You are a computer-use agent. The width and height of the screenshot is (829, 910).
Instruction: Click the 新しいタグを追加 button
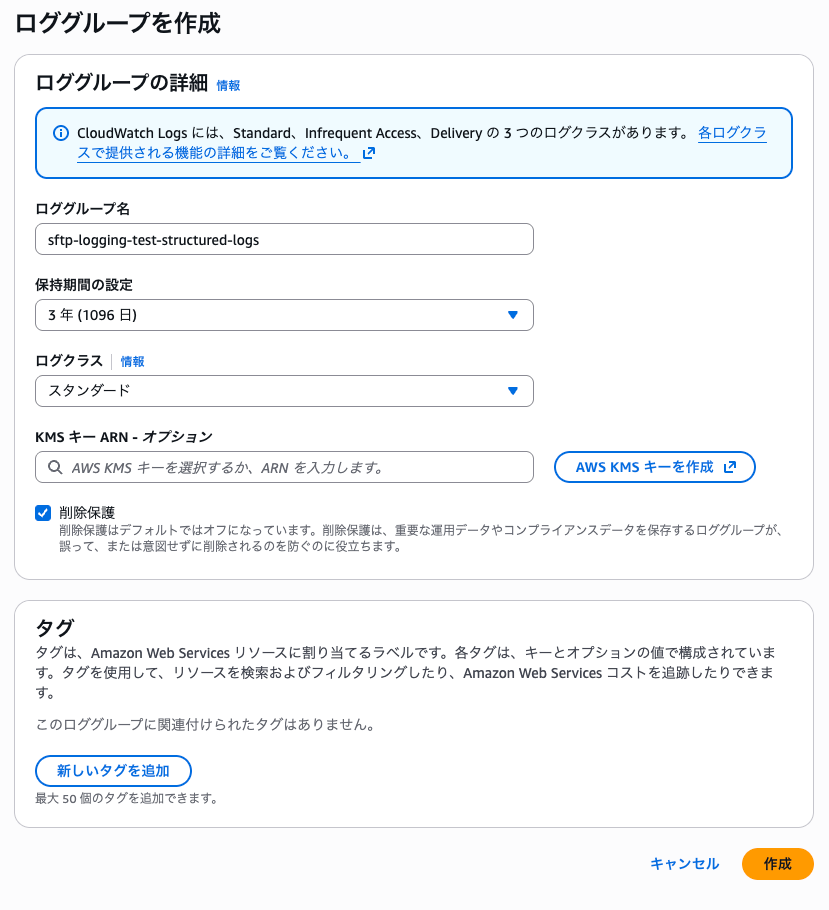point(113,771)
